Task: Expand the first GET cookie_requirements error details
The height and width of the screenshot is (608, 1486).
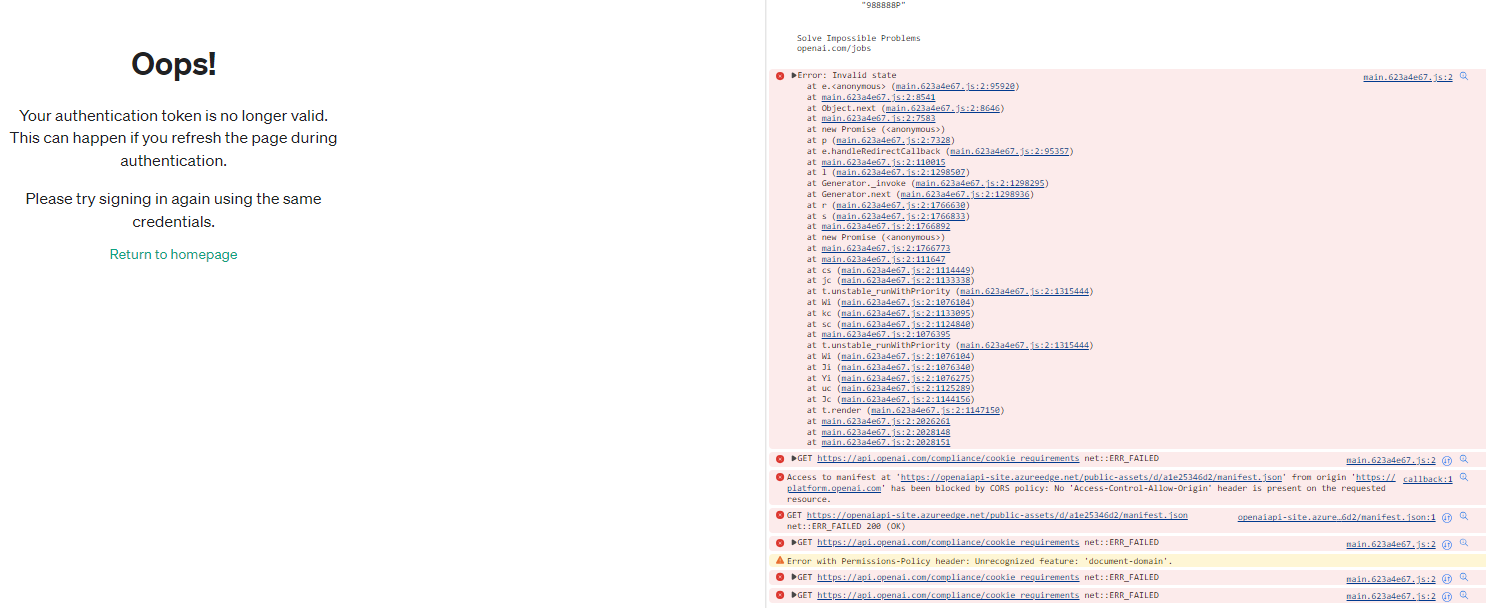Action: point(793,459)
